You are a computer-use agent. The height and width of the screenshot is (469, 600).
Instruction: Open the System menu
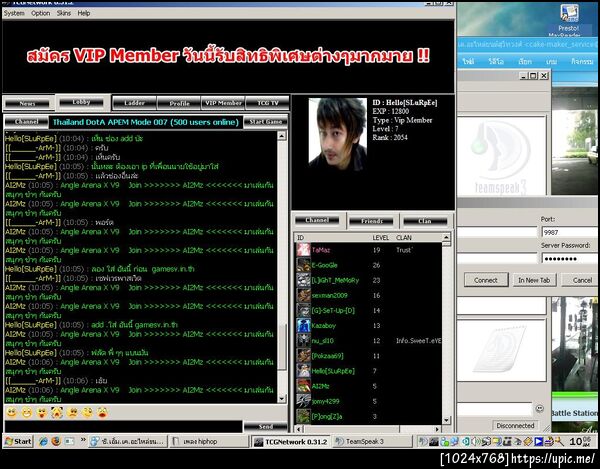(14, 13)
